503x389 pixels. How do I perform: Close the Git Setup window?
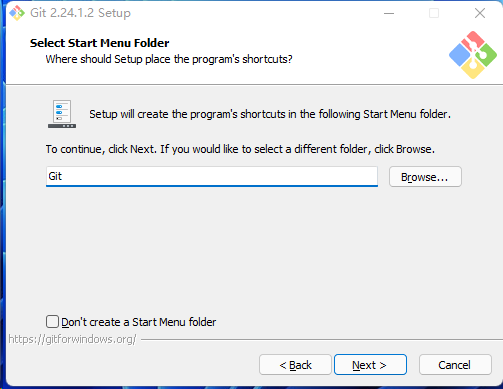(x=480, y=13)
